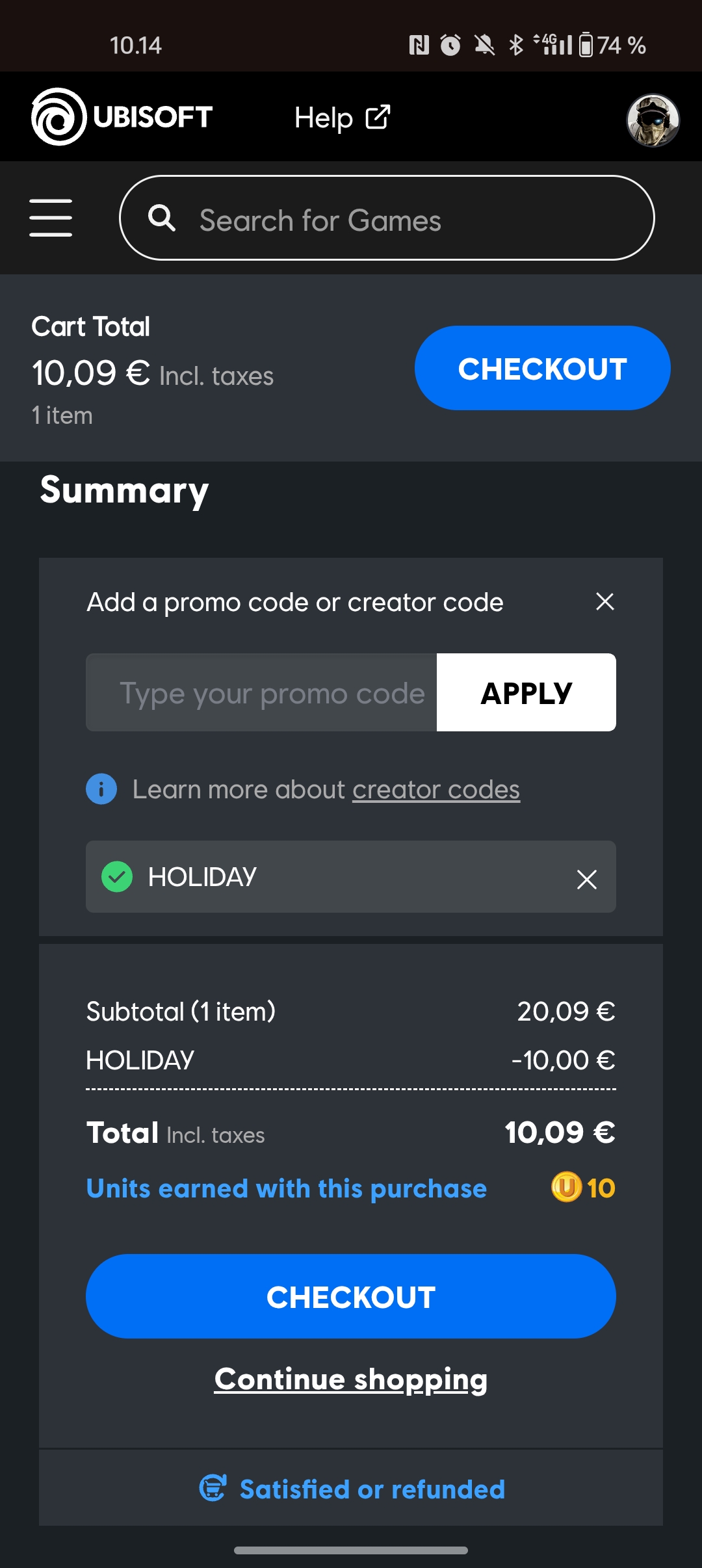Image resolution: width=702 pixels, height=1568 pixels.
Task: Click the Continue shopping link
Action: (x=351, y=1379)
